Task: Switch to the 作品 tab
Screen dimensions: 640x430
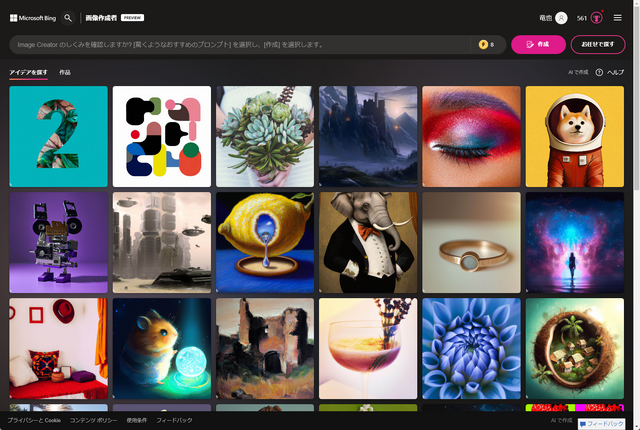Action: pos(64,72)
